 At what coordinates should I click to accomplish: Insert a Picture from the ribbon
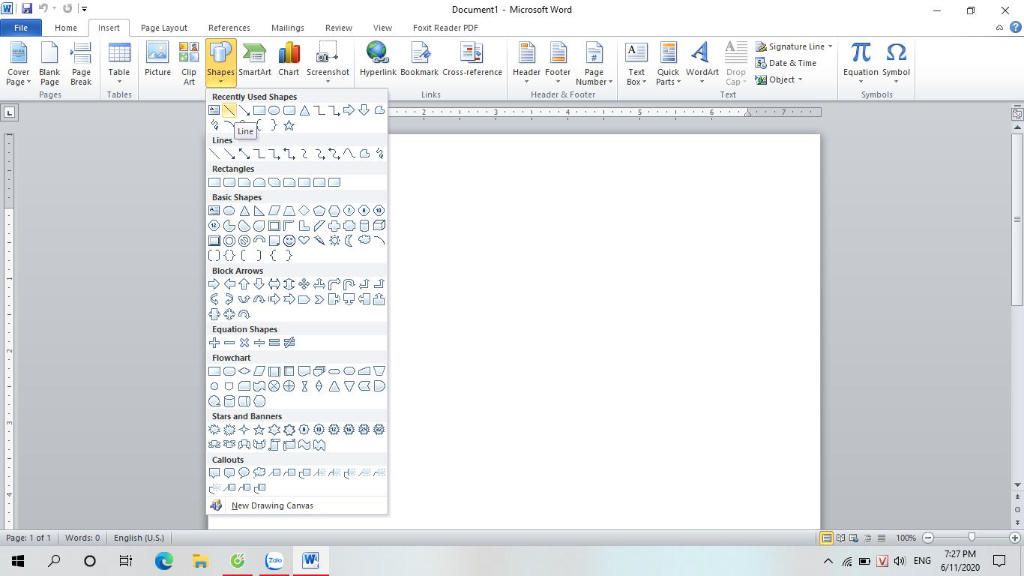(x=157, y=59)
